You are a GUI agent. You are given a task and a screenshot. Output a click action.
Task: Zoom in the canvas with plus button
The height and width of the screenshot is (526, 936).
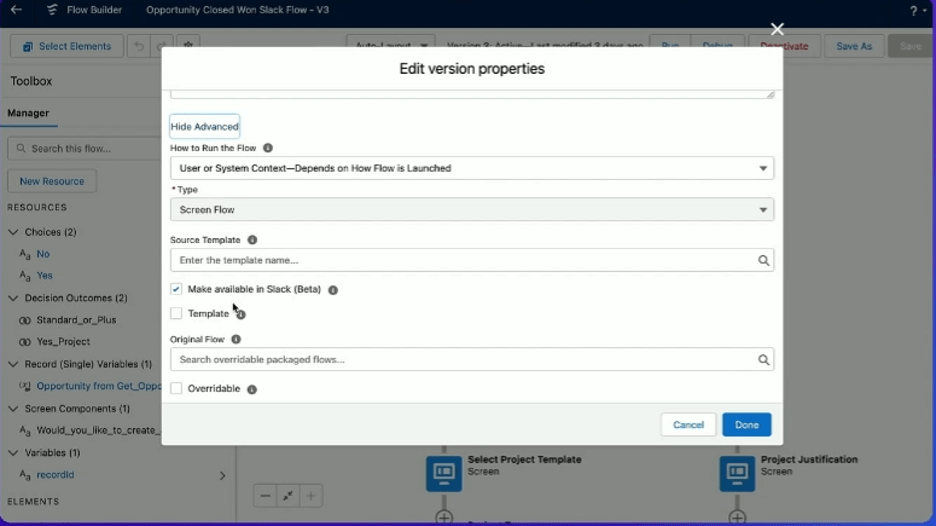click(310, 496)
